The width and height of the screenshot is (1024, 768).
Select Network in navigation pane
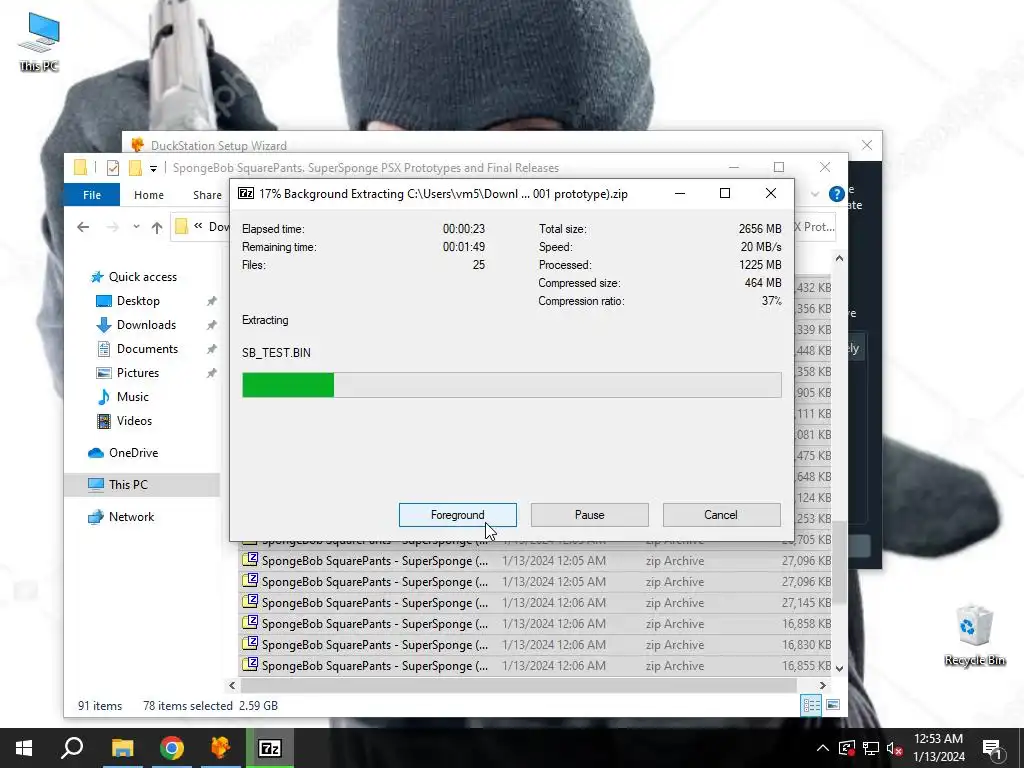click(x=131, y=517)
